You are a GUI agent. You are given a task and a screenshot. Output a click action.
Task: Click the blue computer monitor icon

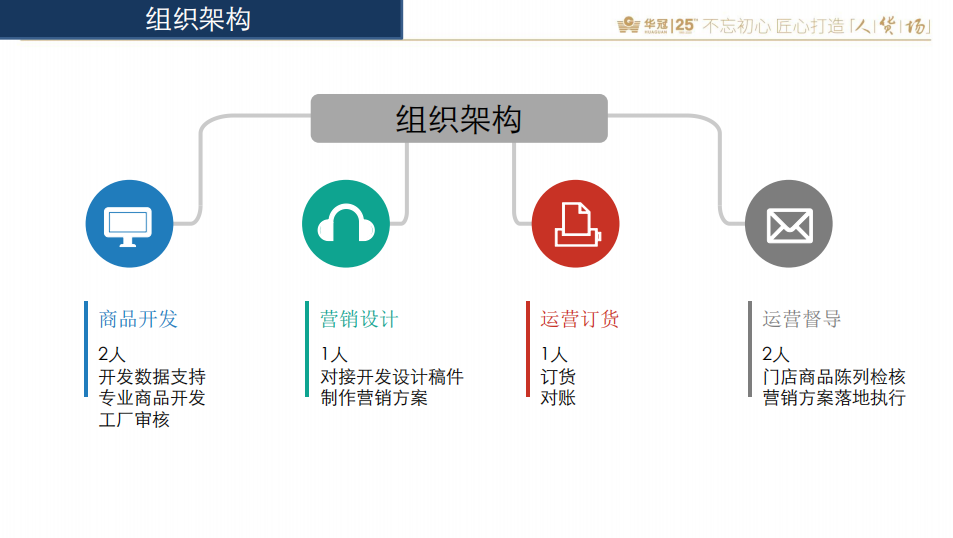pyautogui.click(x=129, y=224)
